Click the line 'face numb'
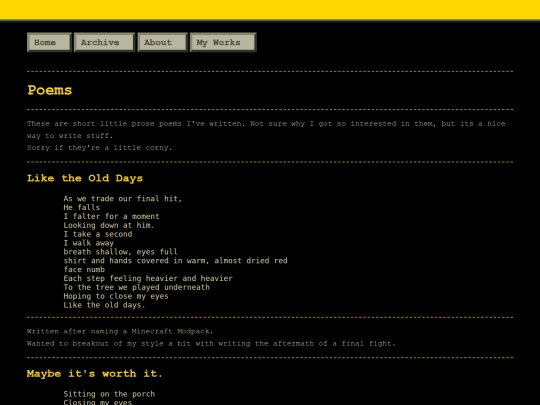 84,270
